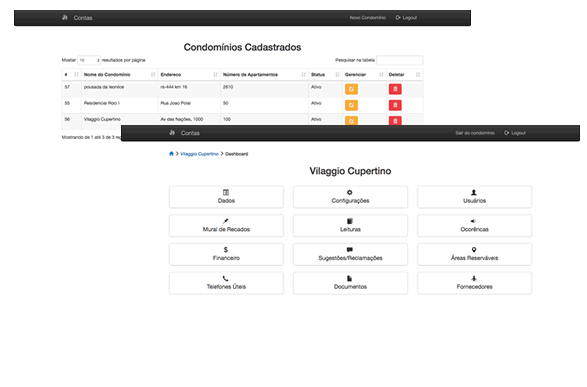Click Sair do condomínio in navbar
Viewport: 587px width, 387px height.
point(474,133)
